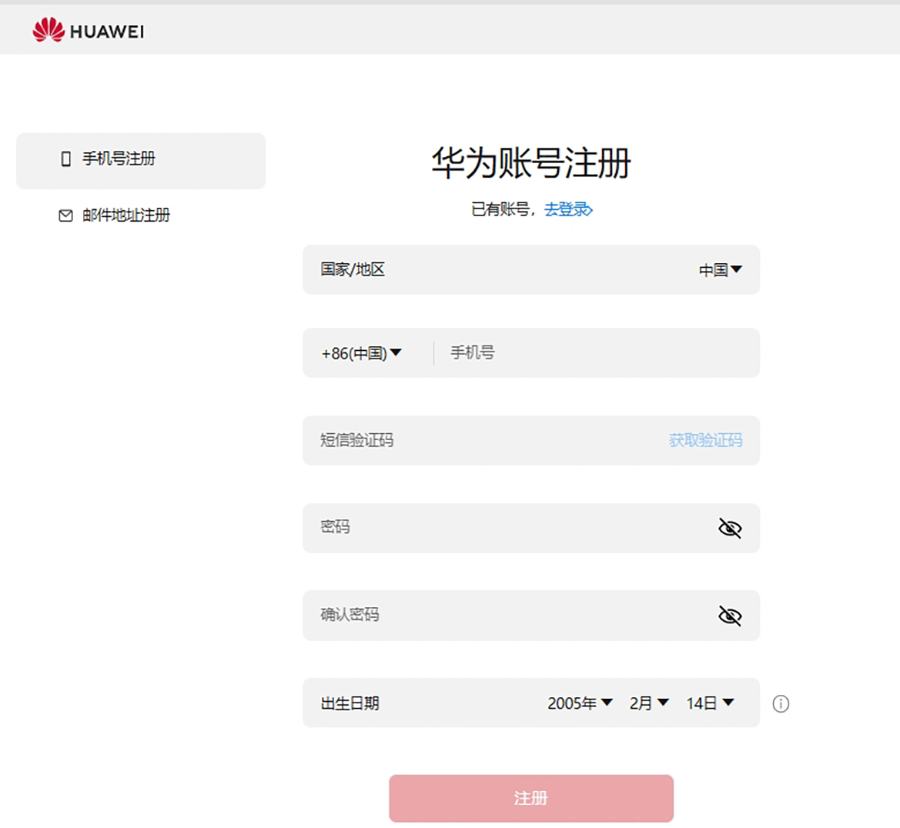Open the birth month 2月 dropdown
900x828 pixels.
pyautogui.click(x=648, y=703)
